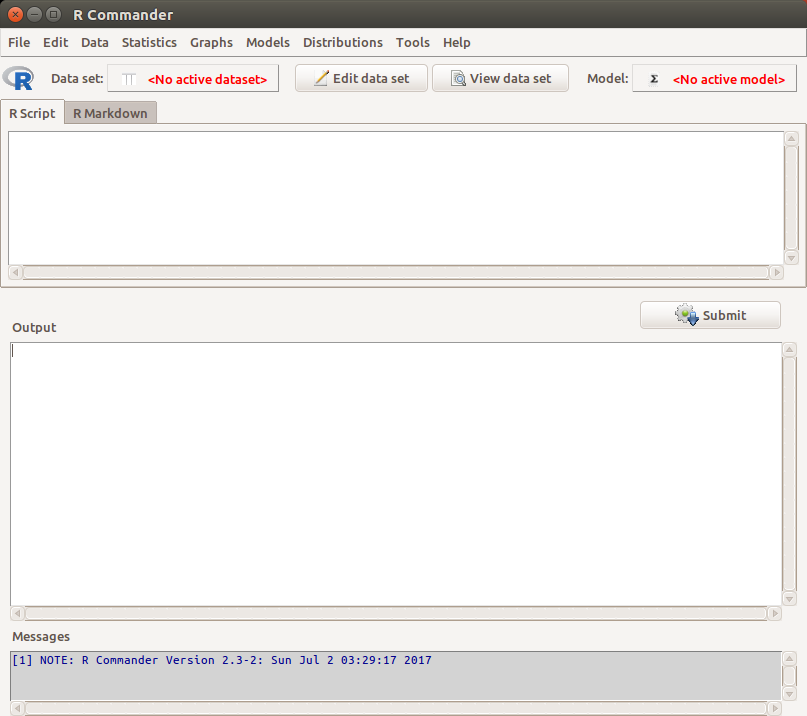Screen dimensions: 807x716
Task: Click the down arrow of script scrollbar
Action: (x=791, y=257)
